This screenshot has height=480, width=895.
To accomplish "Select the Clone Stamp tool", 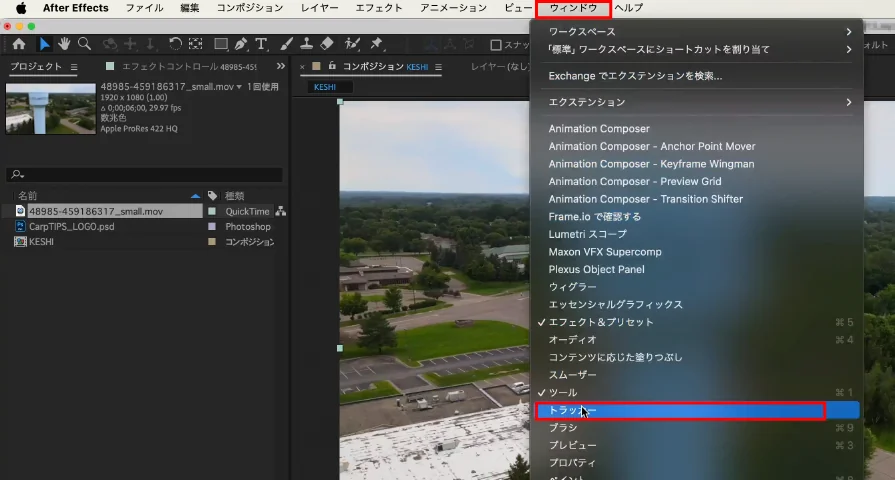I will coord(307,44).
